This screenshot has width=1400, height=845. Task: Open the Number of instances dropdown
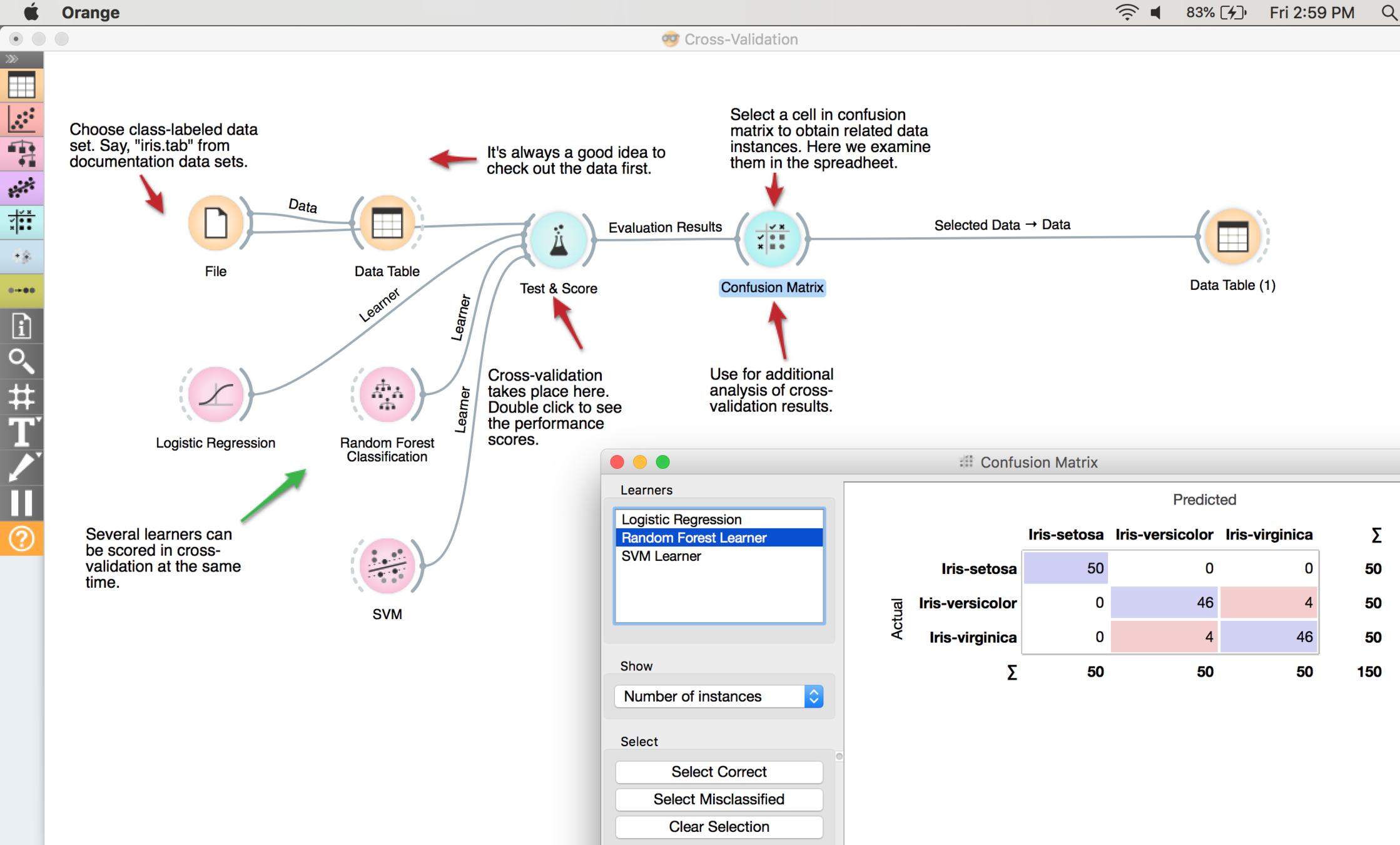pos(719,696)
